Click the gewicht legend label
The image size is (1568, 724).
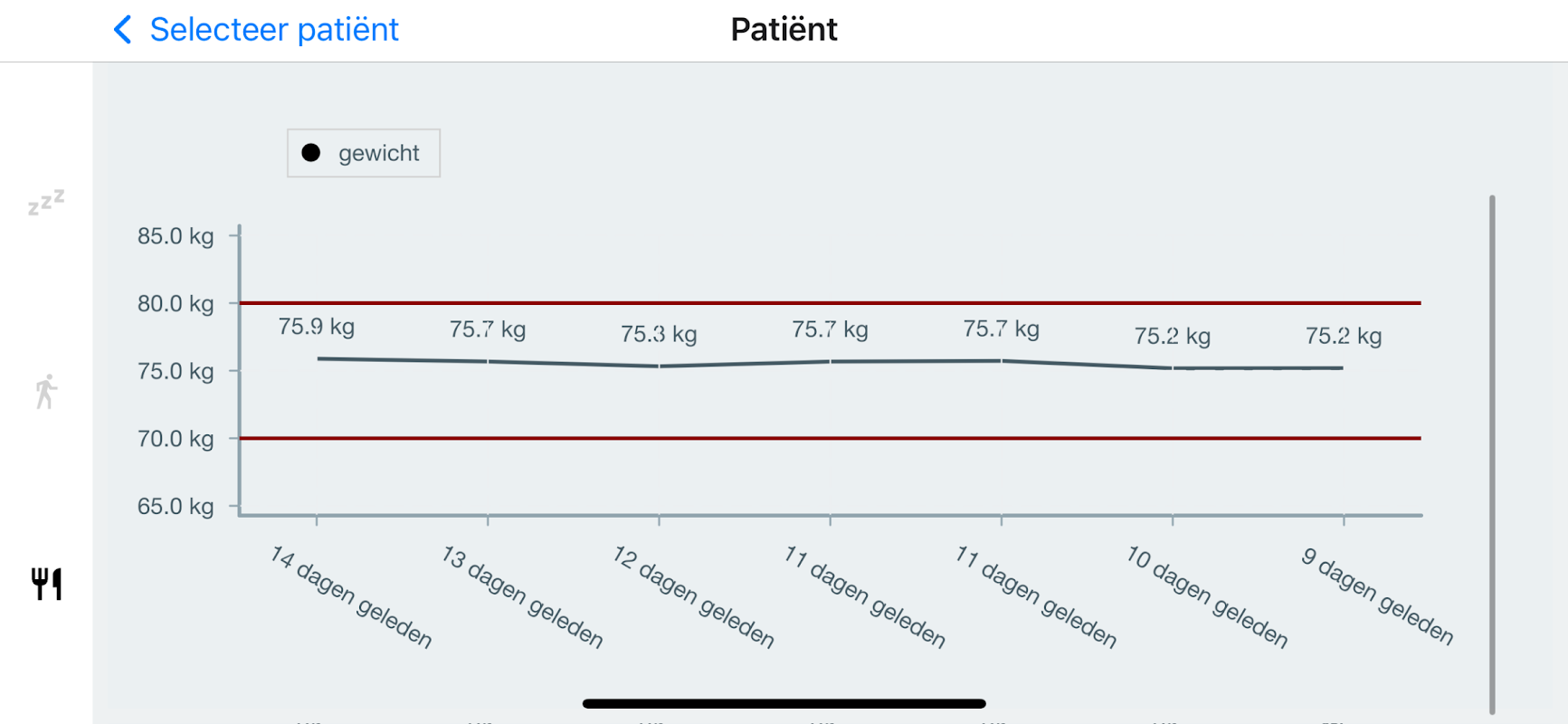pyautogui.click(x=378, y=153)
